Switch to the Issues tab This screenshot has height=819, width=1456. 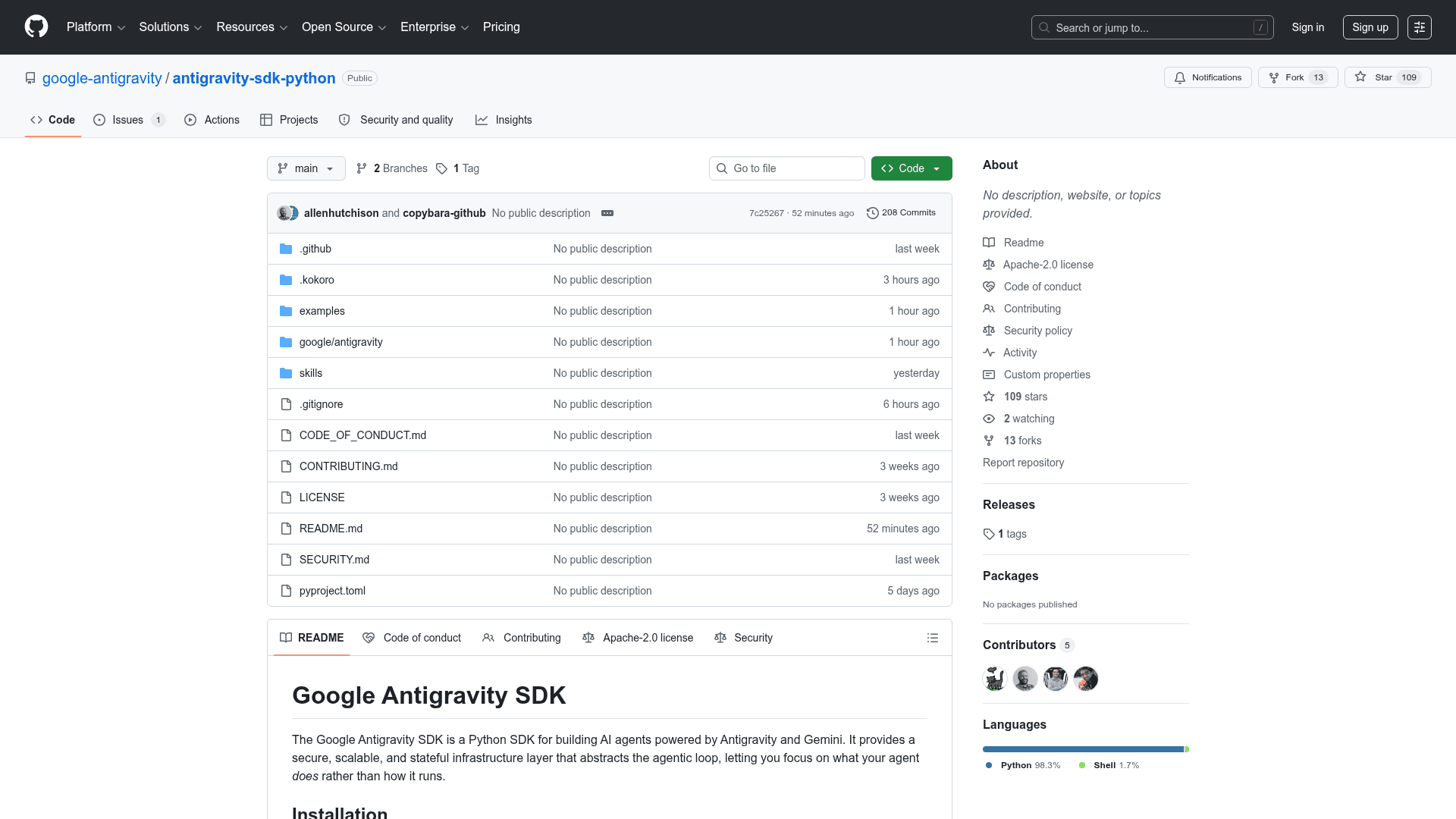tap(128, 120)
